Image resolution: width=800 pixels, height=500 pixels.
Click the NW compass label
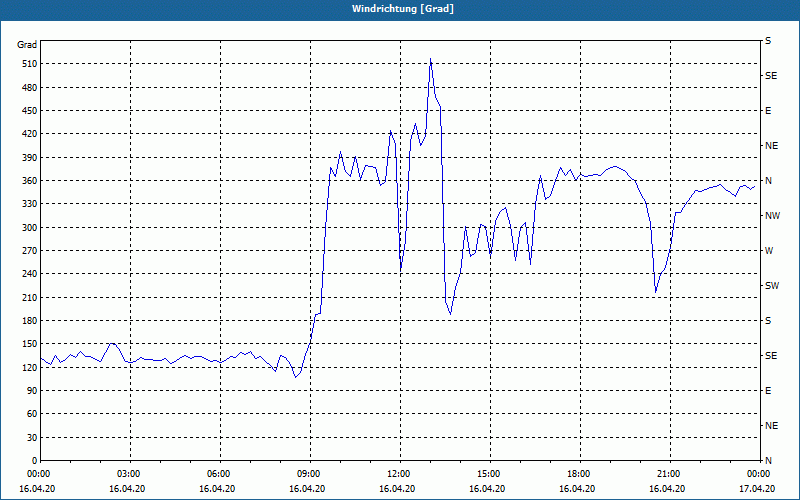772,216
